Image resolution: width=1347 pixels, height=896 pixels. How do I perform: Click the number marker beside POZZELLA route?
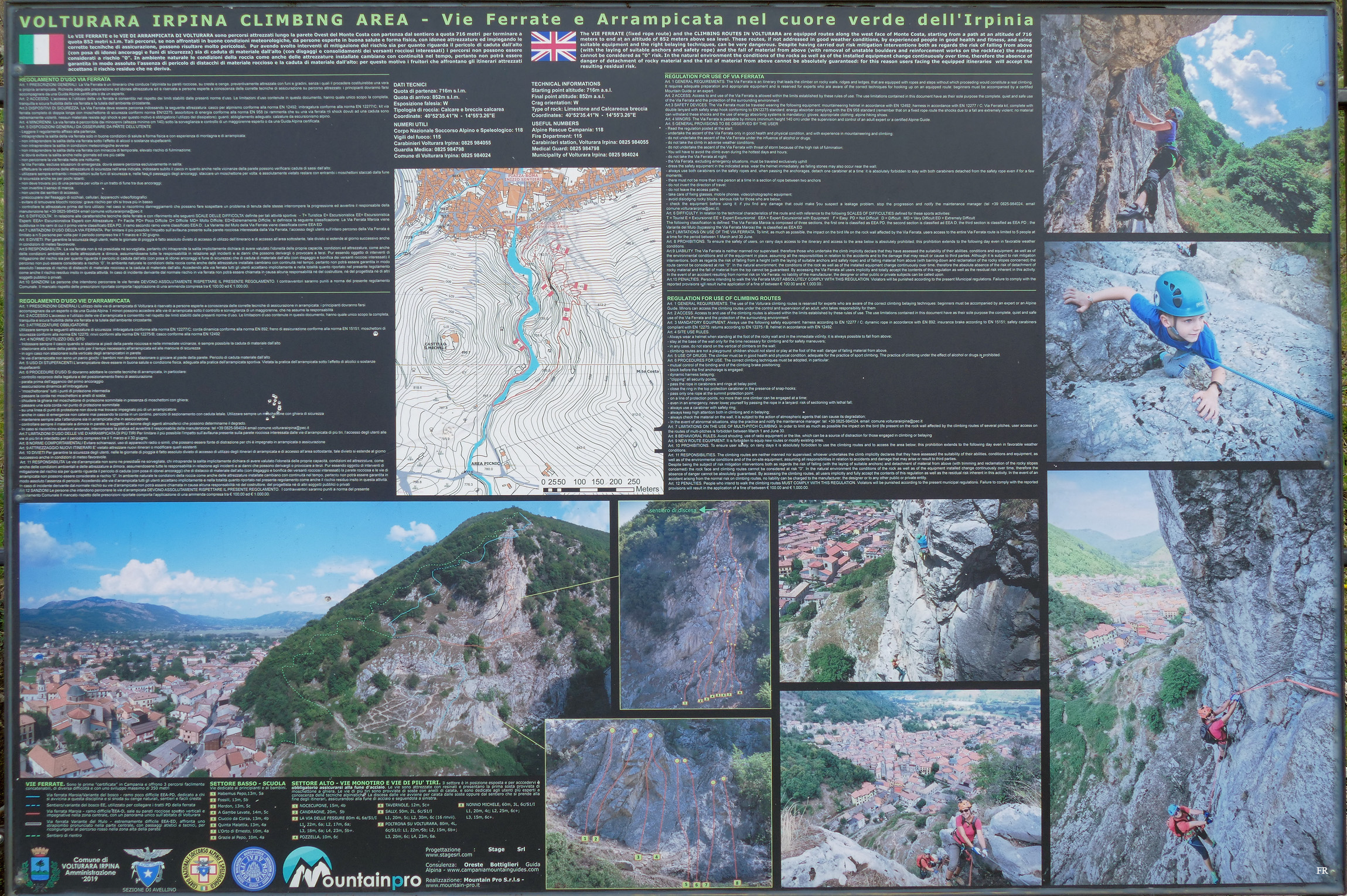tap(295, 837)
